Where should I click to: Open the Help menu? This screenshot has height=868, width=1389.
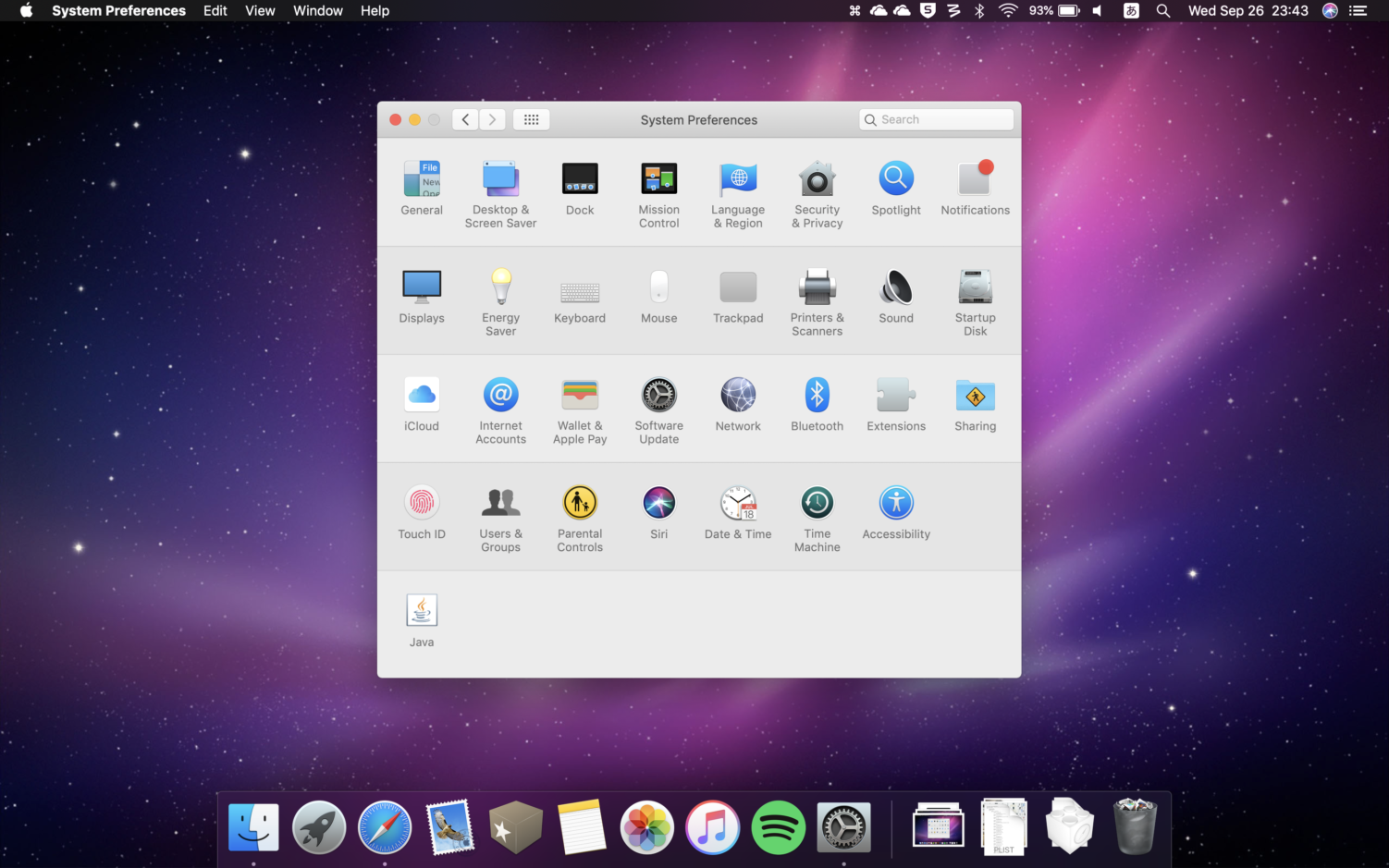coord(375,10)
